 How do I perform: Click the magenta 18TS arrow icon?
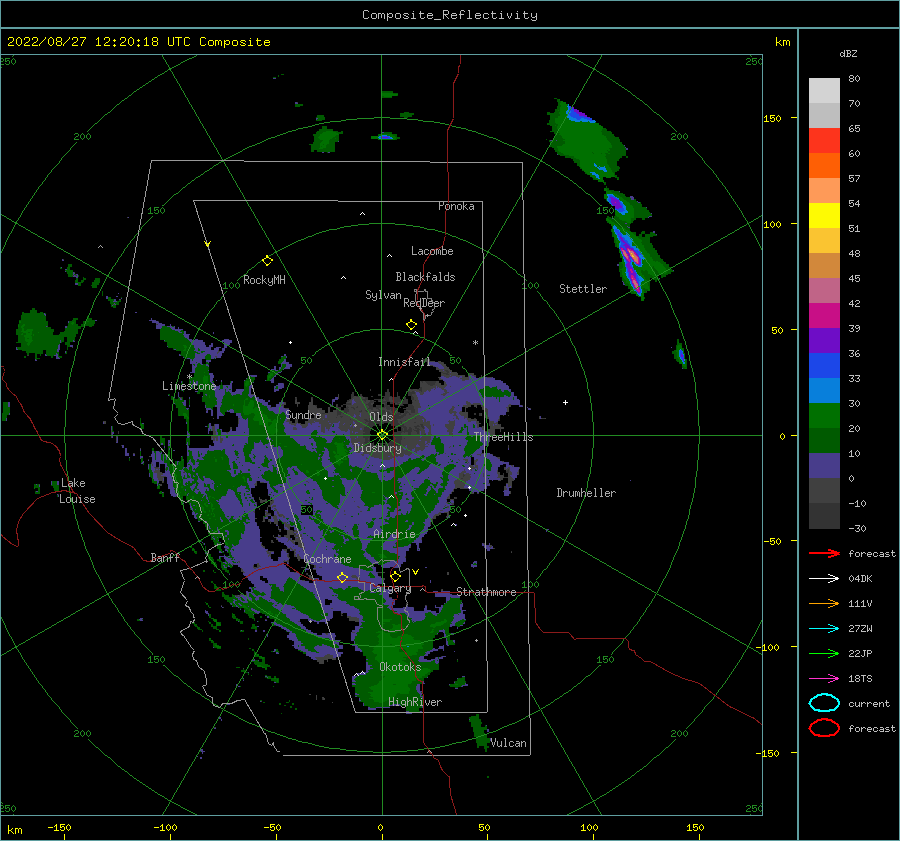coord(824,679)
